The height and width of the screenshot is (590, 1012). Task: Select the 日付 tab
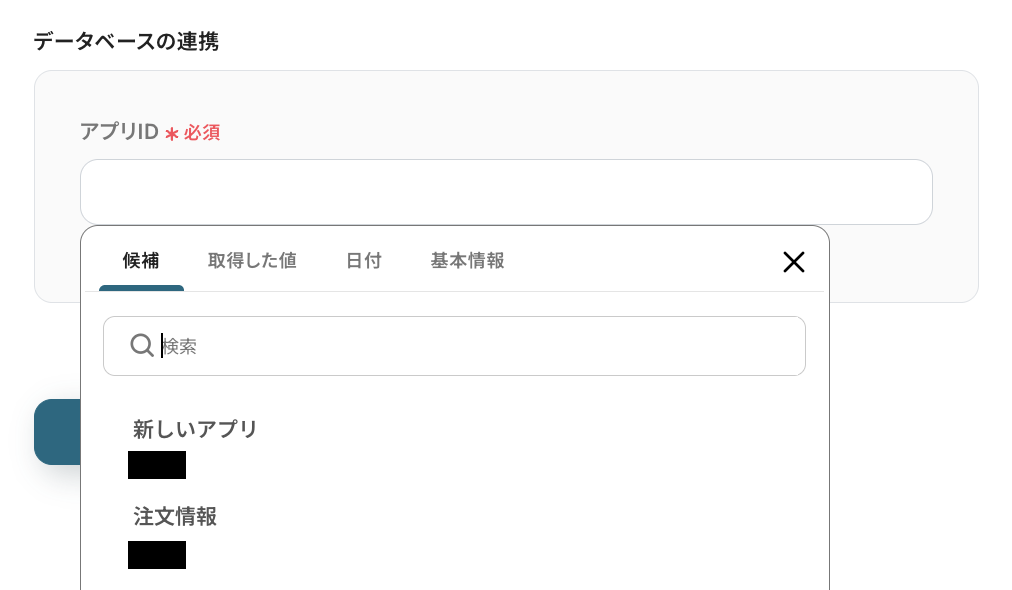click(364, 261)
